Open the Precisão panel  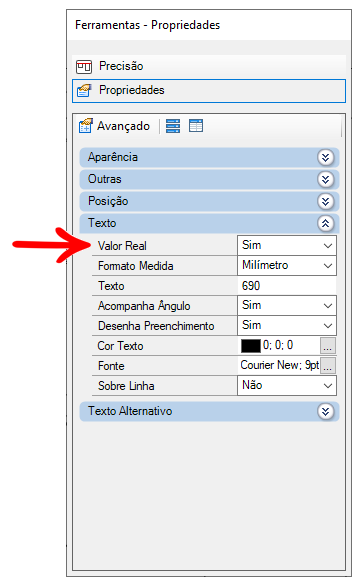[x=209, y=67]
